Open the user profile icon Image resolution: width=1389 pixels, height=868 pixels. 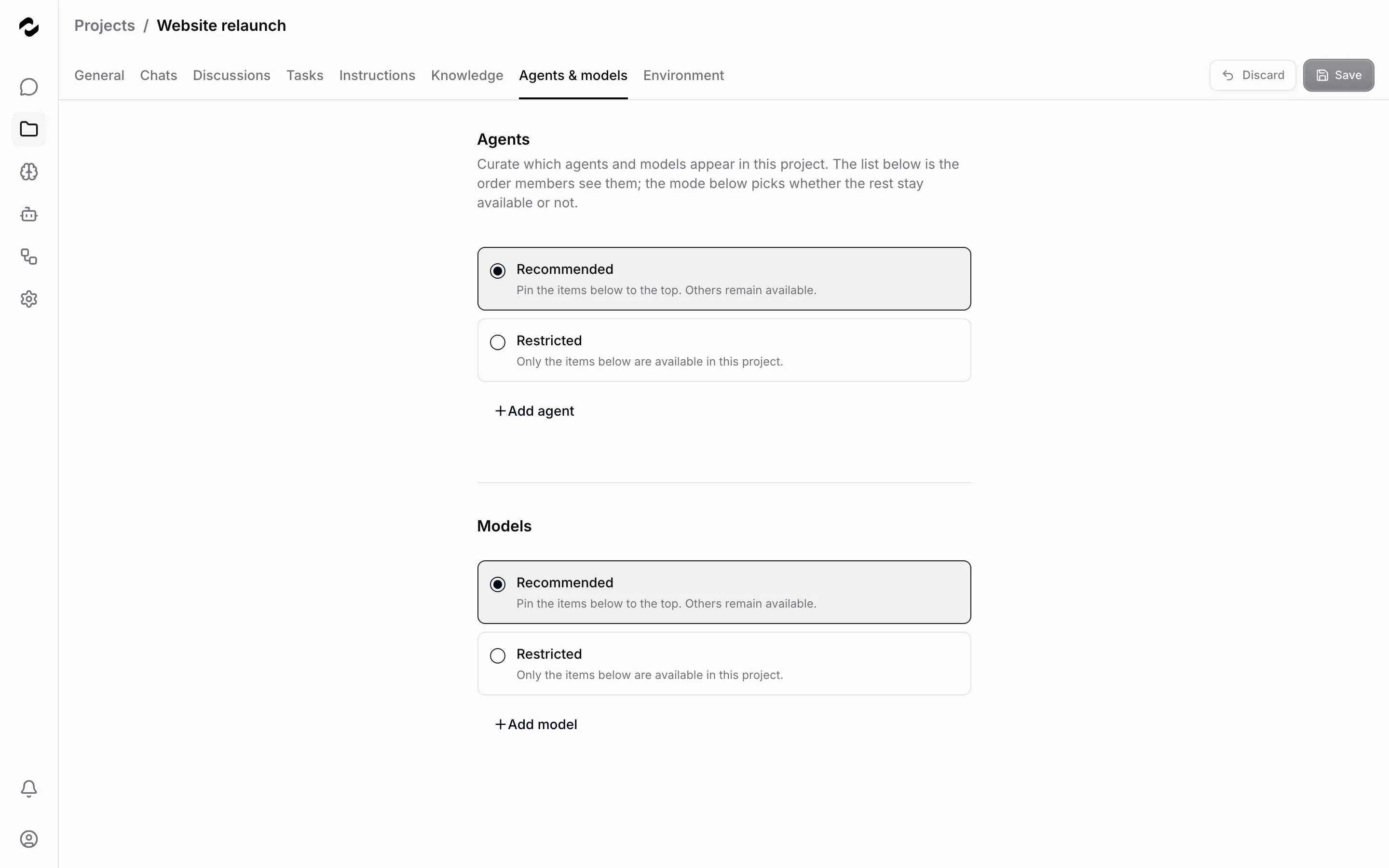(29, 839)
